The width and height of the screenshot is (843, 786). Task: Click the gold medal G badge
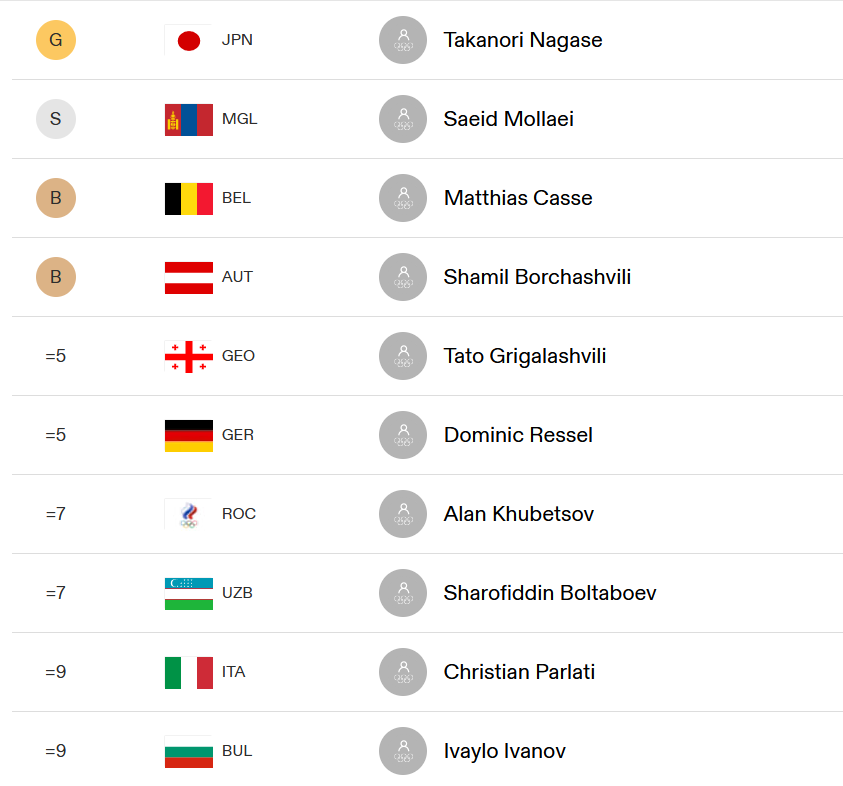point(56,40)
